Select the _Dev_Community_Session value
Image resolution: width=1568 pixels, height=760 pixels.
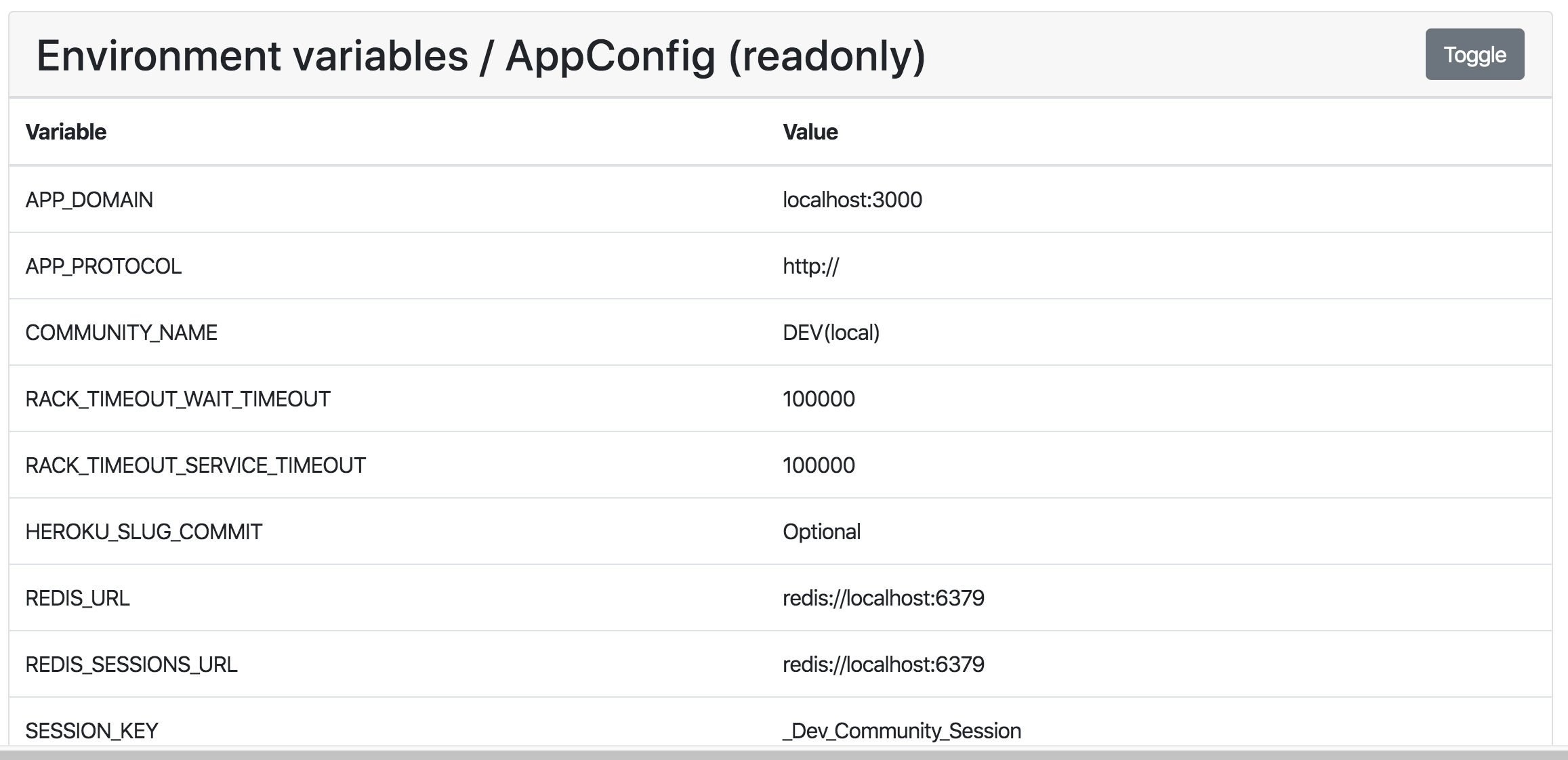[902, 731]
